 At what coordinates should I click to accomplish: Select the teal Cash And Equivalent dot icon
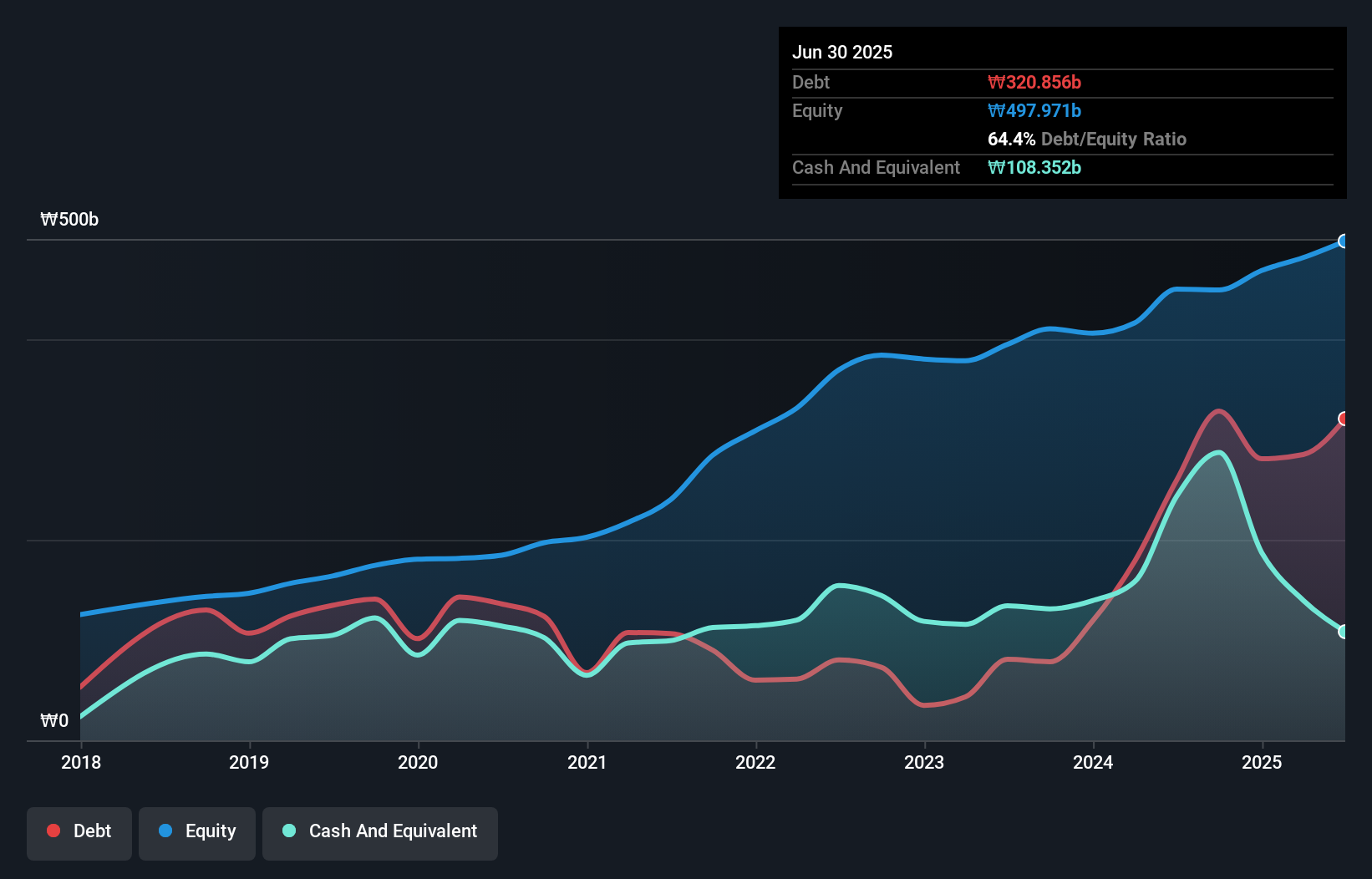click(x=288, y=831)
